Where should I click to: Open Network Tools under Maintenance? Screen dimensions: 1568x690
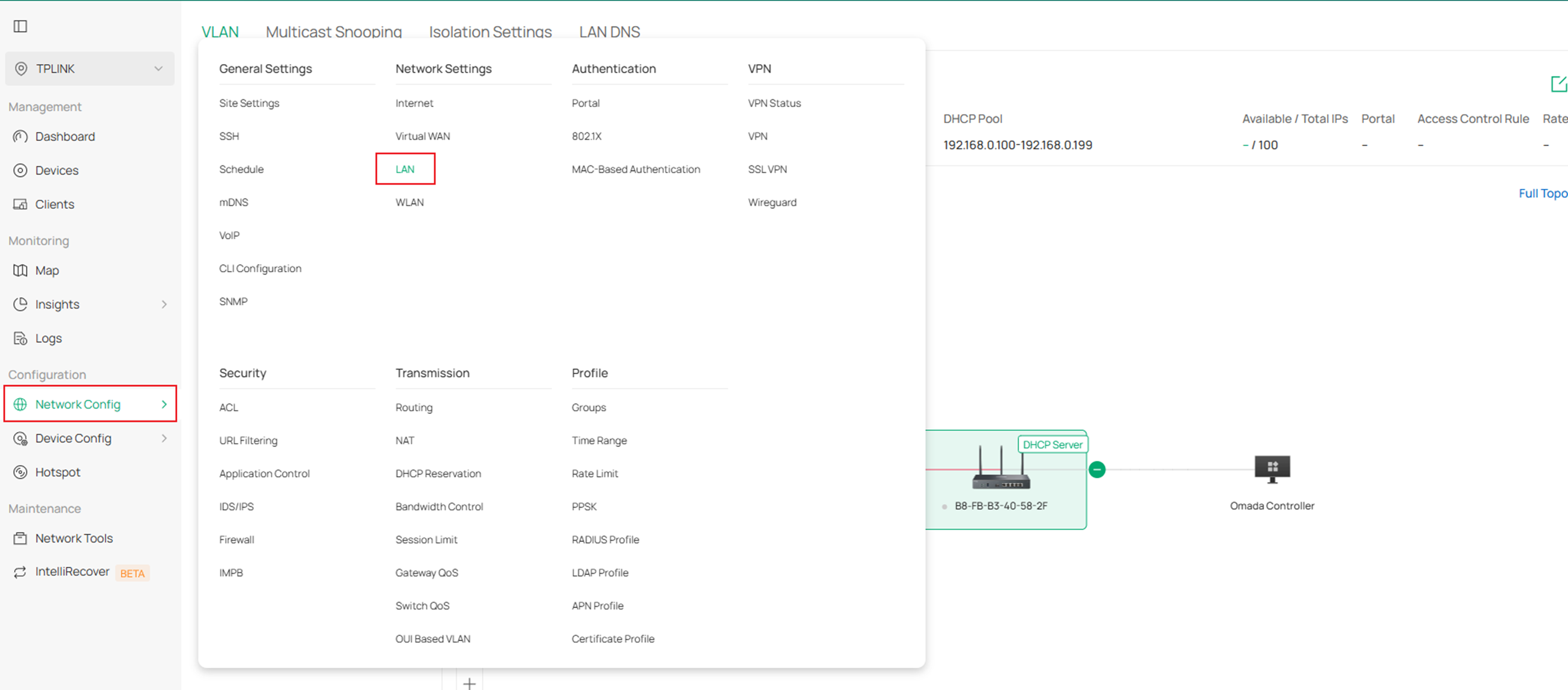[74, 538]
